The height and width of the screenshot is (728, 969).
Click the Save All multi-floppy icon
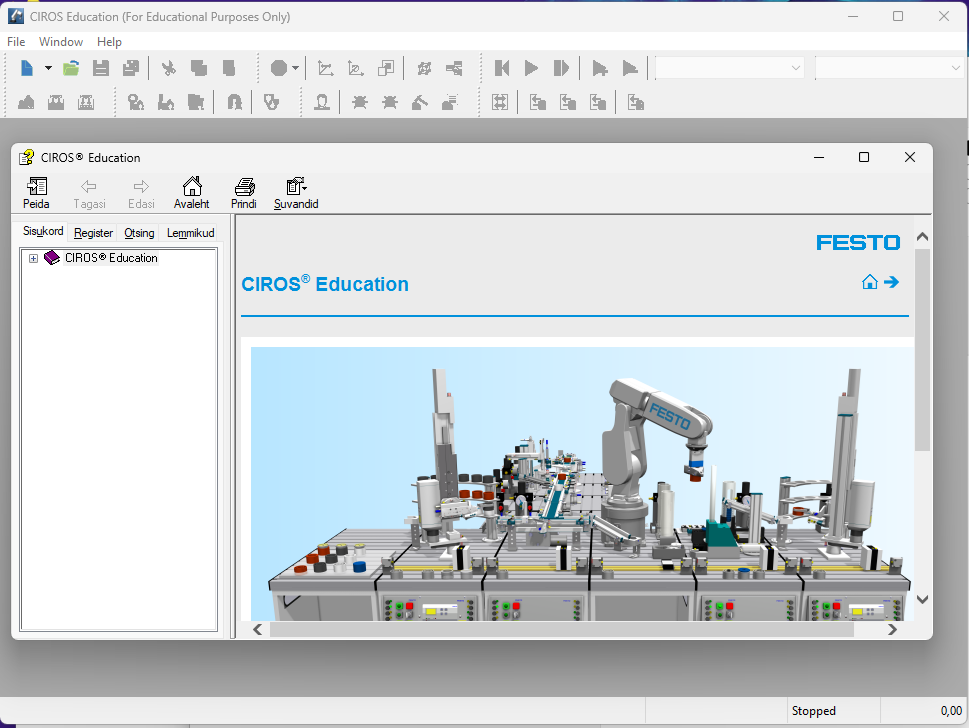(x=130, y=68)
